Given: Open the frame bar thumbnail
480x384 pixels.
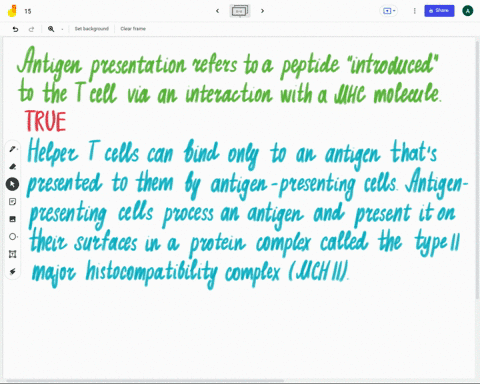Looking at the screenshot, I should pos(240,11).
